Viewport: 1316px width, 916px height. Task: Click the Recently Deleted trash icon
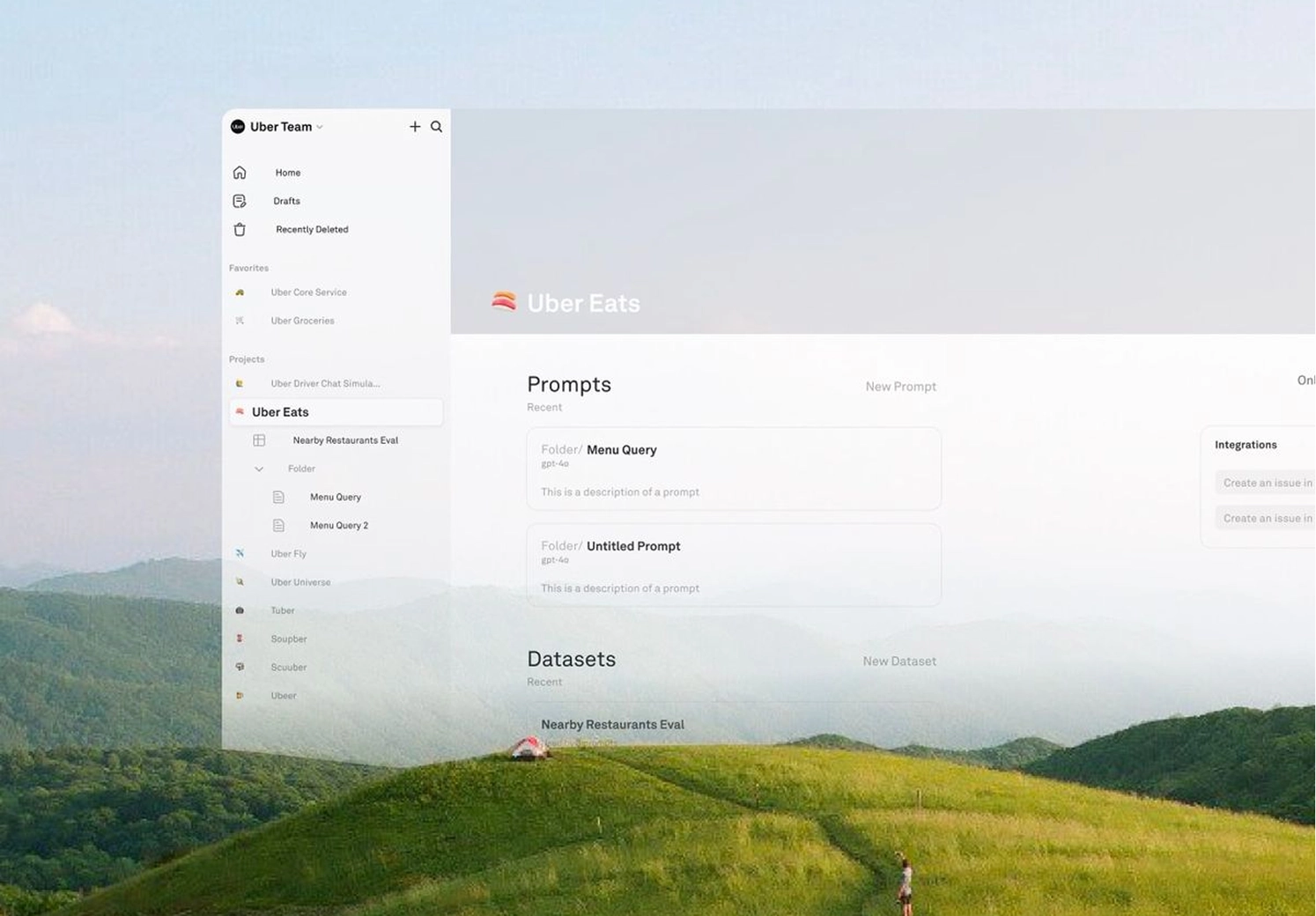[240, 229]
